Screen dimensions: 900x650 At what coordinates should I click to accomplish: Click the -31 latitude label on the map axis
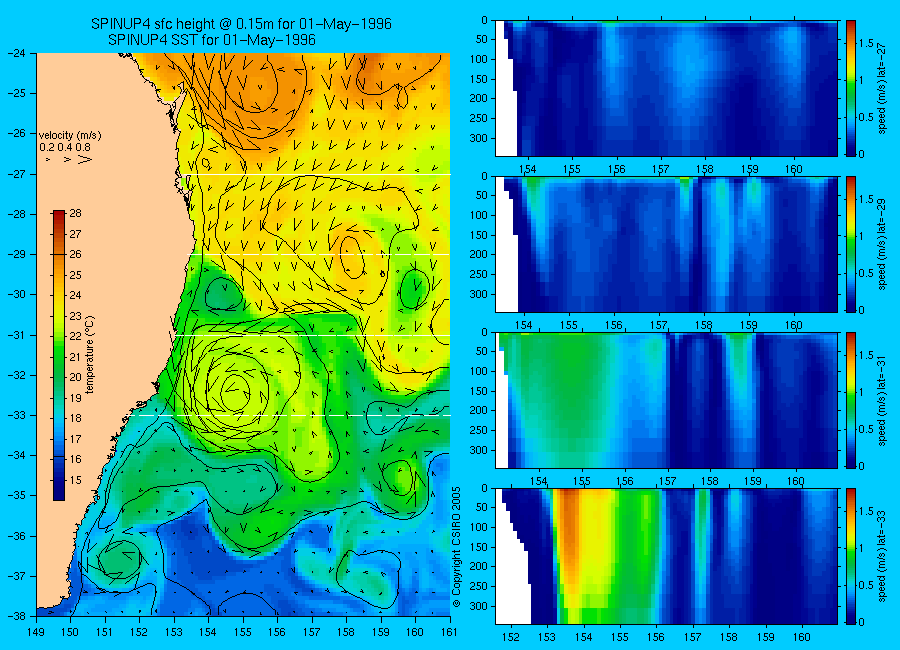[x=17, y=335]
